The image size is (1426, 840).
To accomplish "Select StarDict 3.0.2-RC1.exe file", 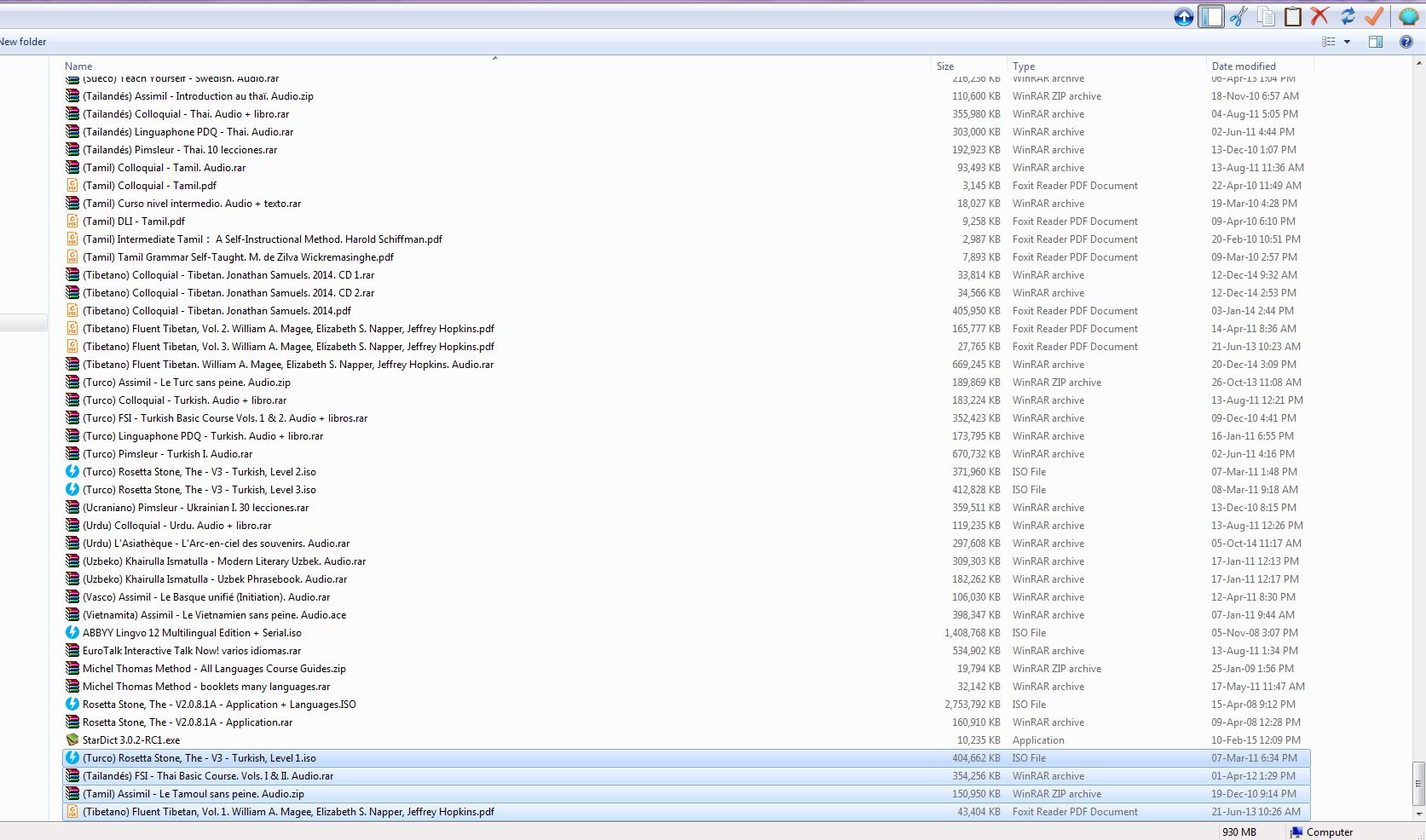I will point(131,740).
